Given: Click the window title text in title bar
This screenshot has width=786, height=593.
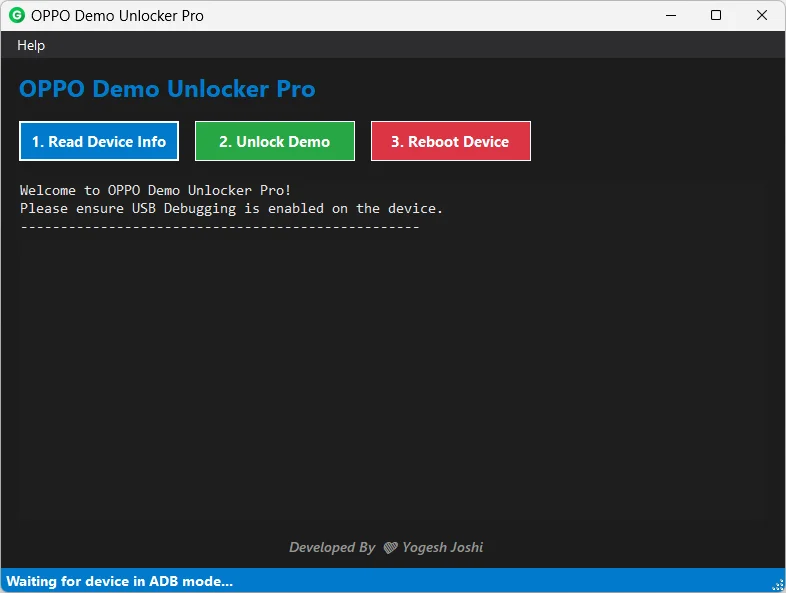Looking at the screenshot, I should [117, 16].
